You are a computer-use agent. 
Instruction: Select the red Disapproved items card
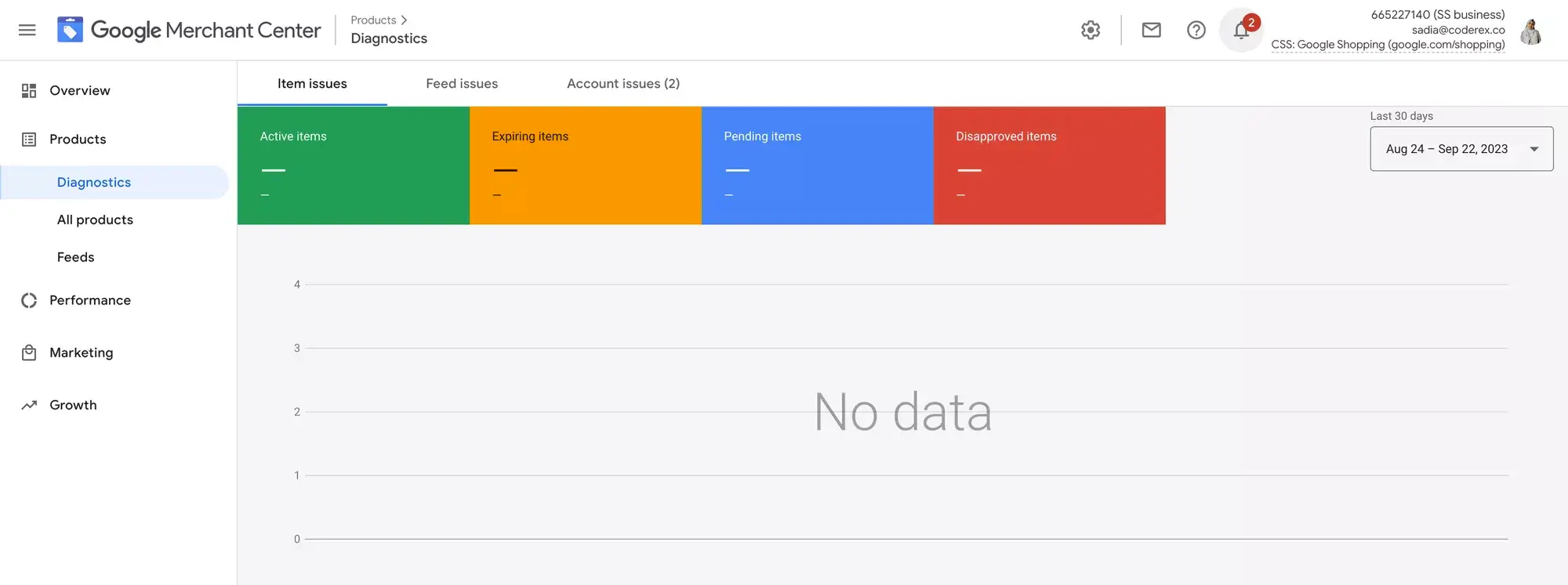pos(1050,165)
